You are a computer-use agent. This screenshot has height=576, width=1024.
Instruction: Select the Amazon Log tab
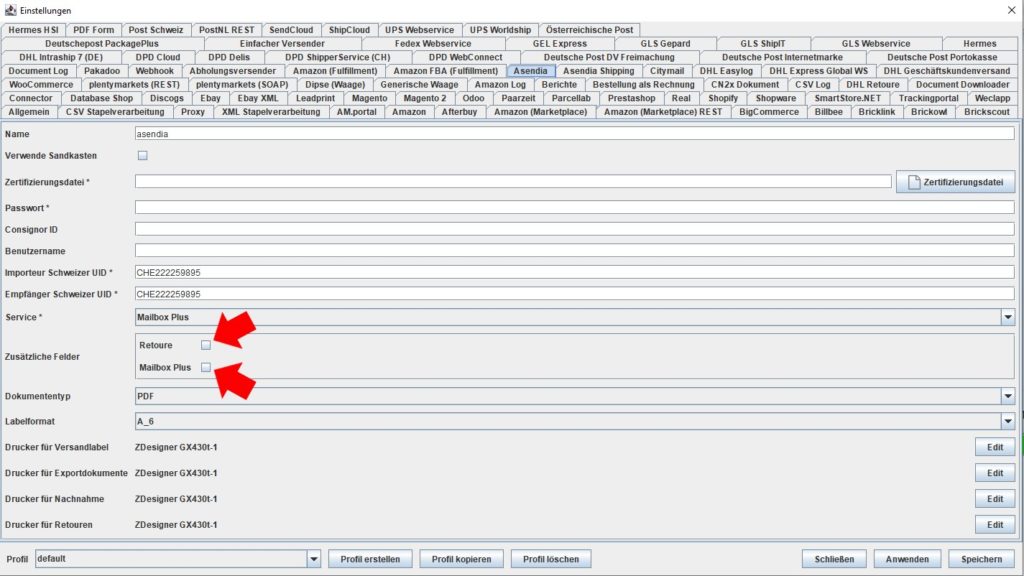pos(500,84)
